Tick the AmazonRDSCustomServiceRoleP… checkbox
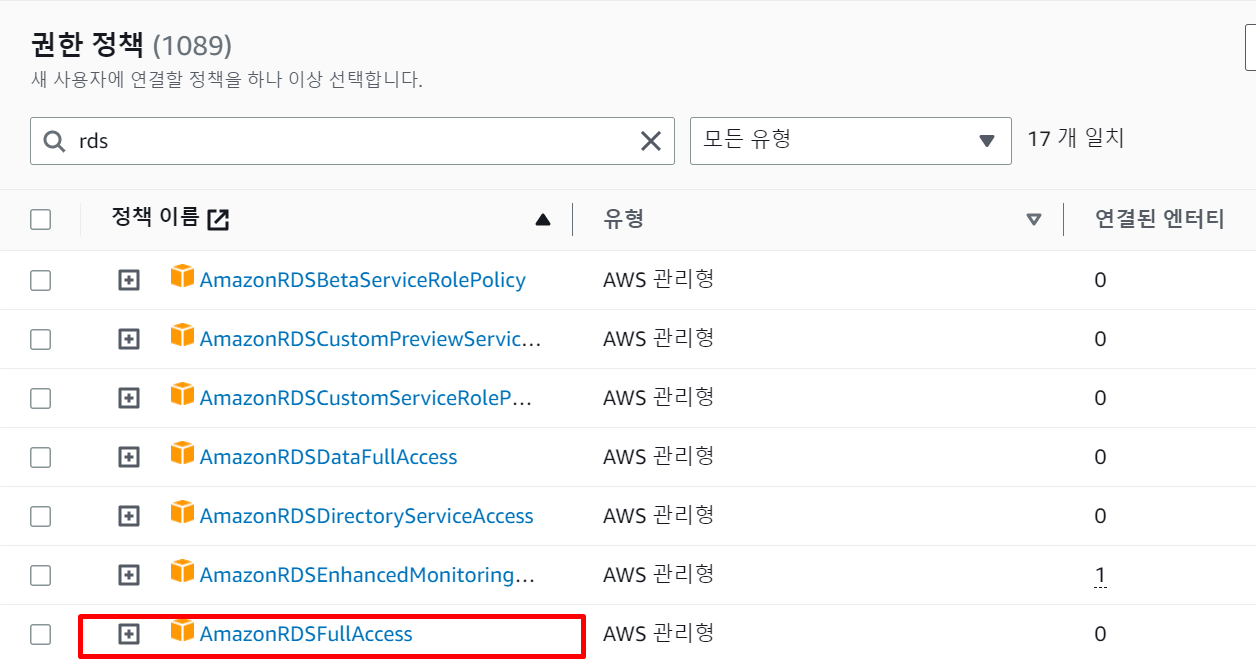Screen dimensions: 1256x663 point(40,399)
